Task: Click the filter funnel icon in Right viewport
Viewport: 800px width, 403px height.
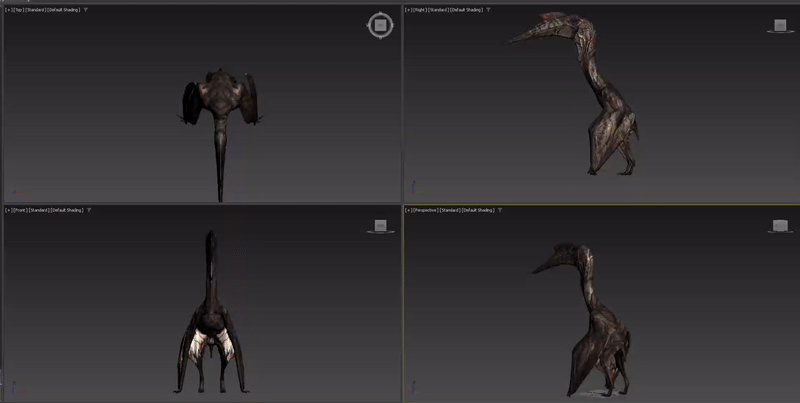Action: (x=487, y=10)
